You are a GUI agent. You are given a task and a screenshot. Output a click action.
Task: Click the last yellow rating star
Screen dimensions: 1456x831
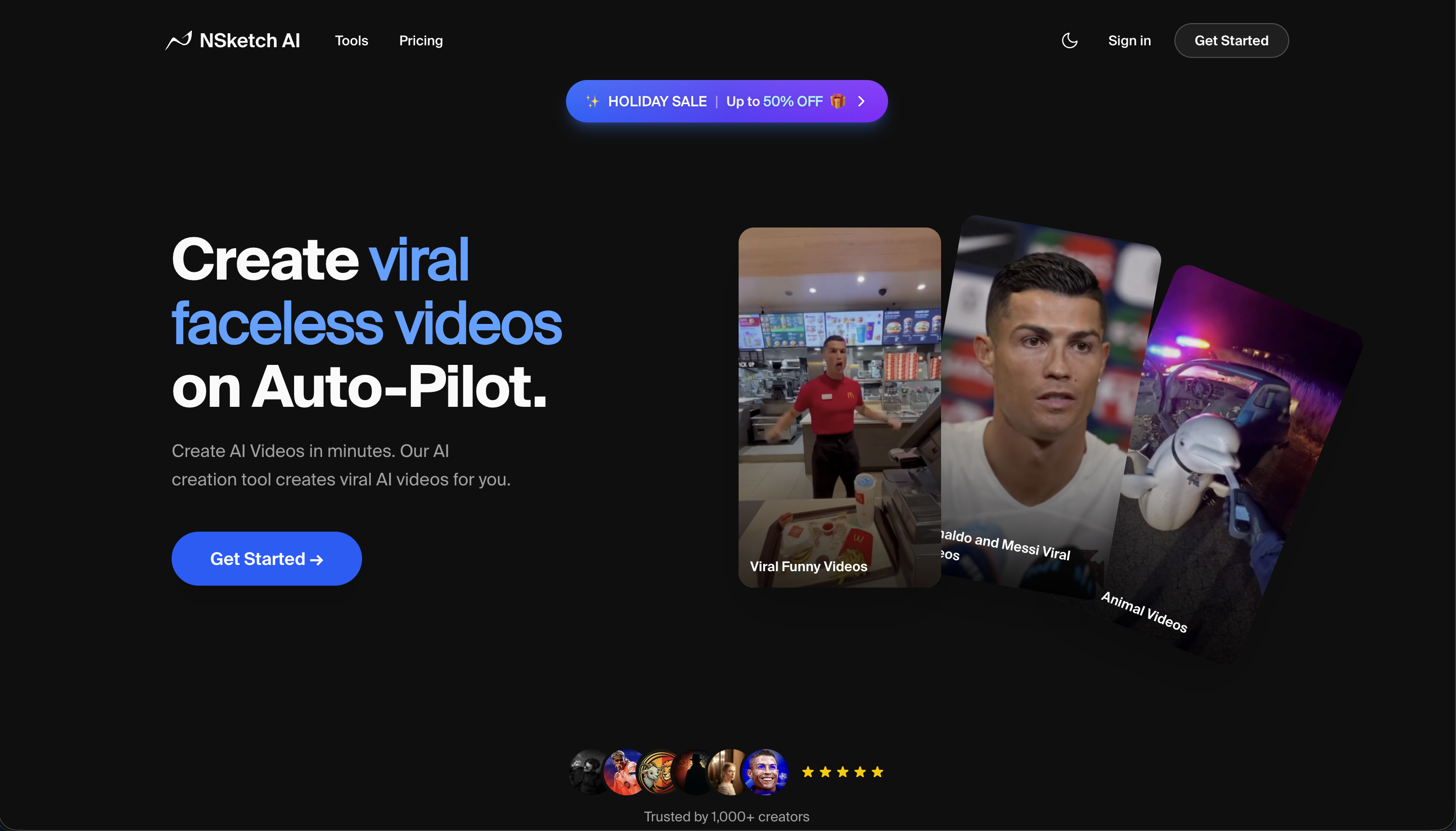(x=877, y=772)
